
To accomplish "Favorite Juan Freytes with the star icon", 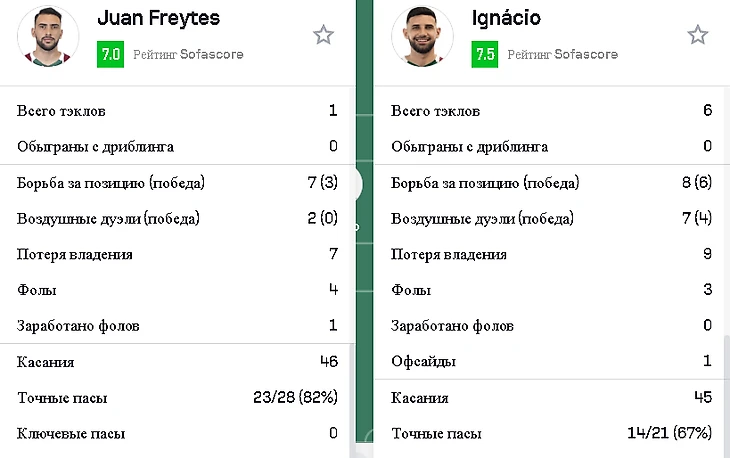I will coord(323,36).
